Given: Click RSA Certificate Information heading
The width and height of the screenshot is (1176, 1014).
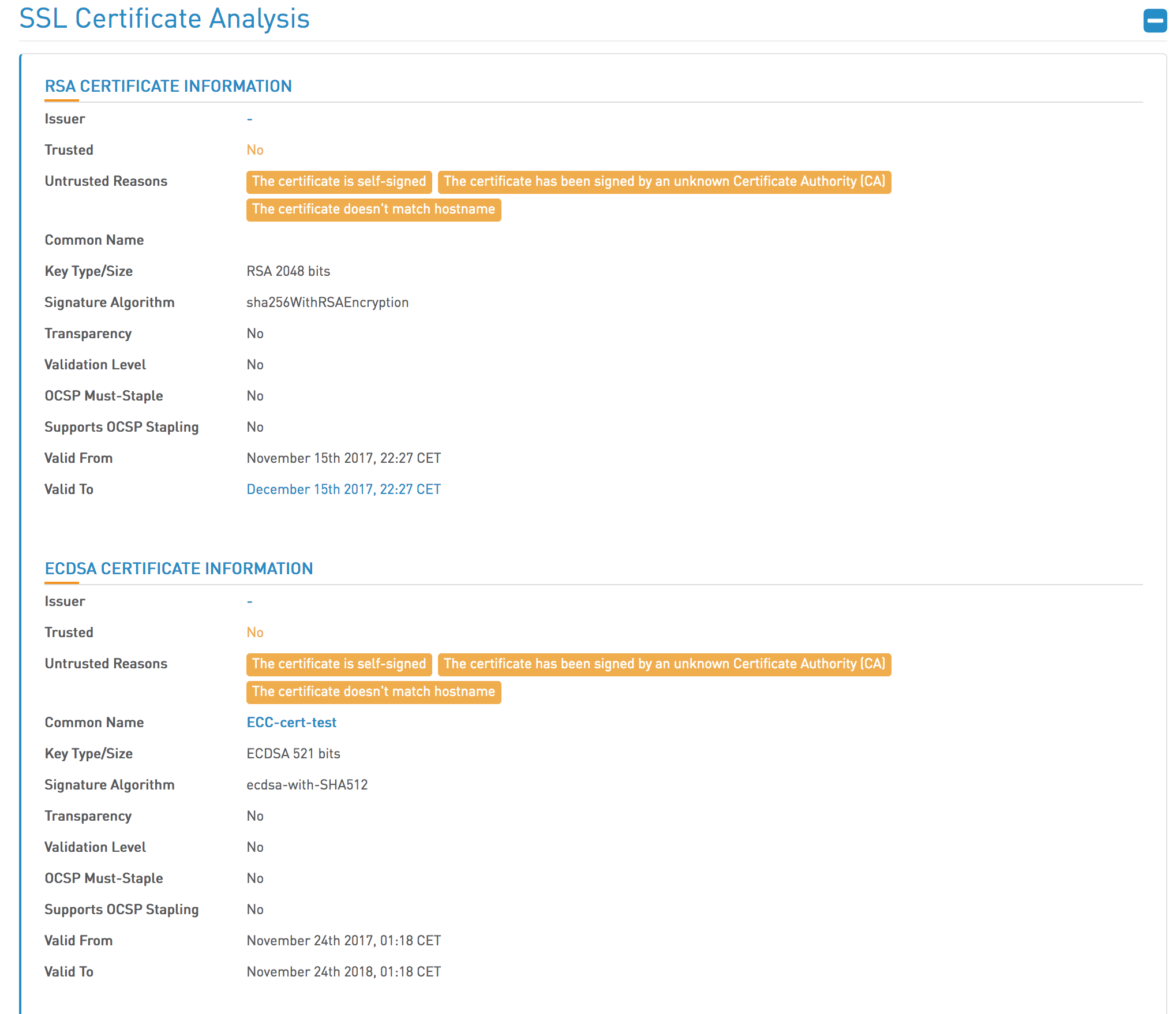Looking at the screenshot, I should coord(168,86).
